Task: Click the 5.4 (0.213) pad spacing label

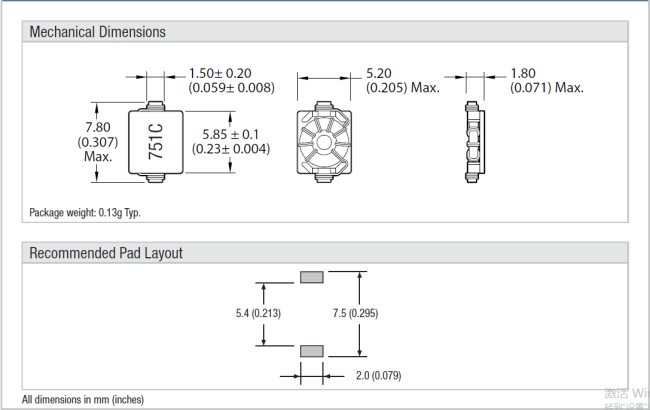Action: (251, 314)
